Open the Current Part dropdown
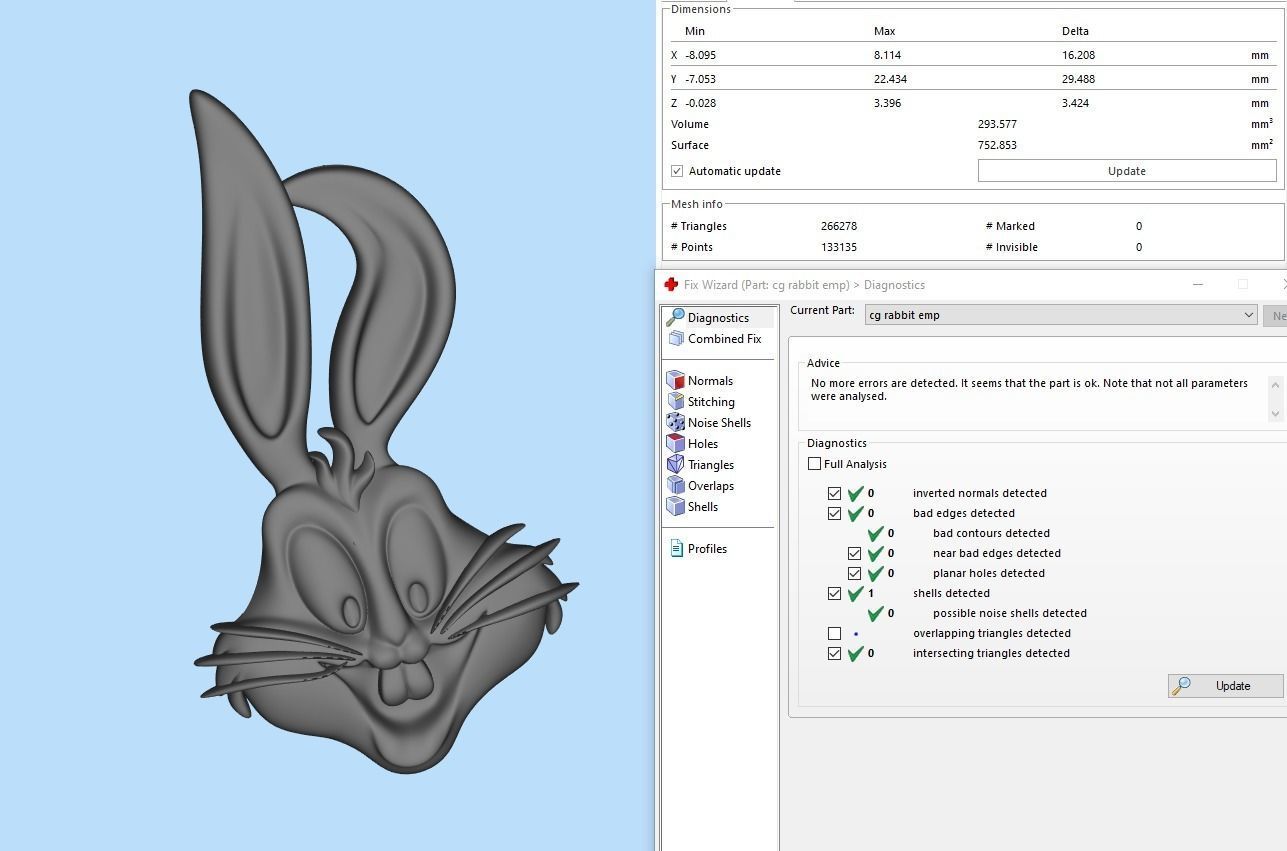 tap(1061, 315)
